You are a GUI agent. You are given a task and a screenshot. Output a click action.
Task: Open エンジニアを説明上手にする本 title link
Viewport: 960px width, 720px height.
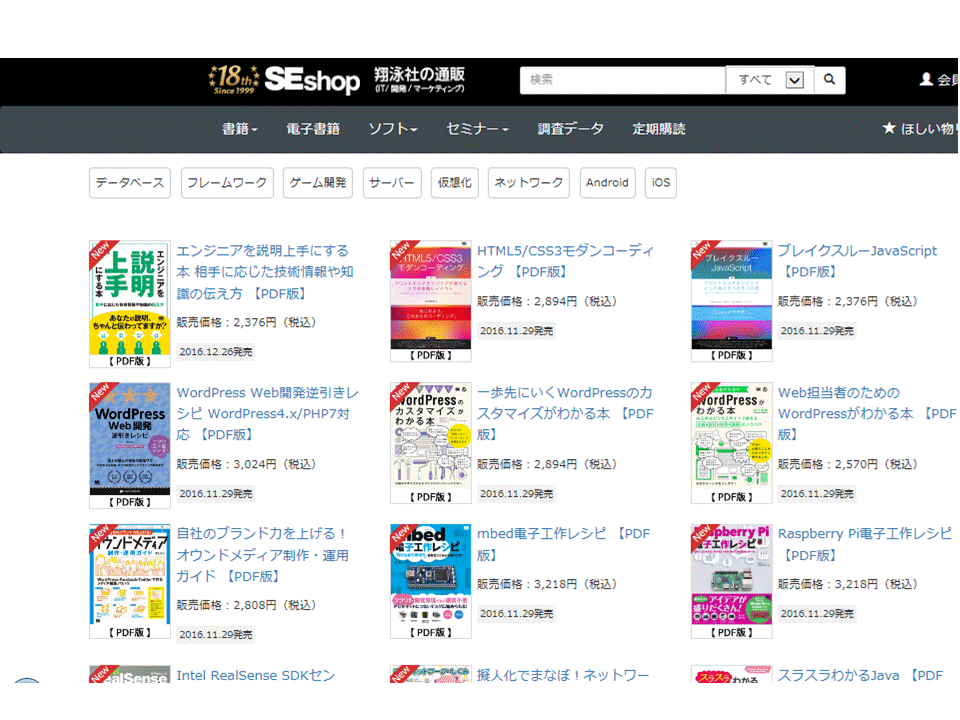pos(265,272)
